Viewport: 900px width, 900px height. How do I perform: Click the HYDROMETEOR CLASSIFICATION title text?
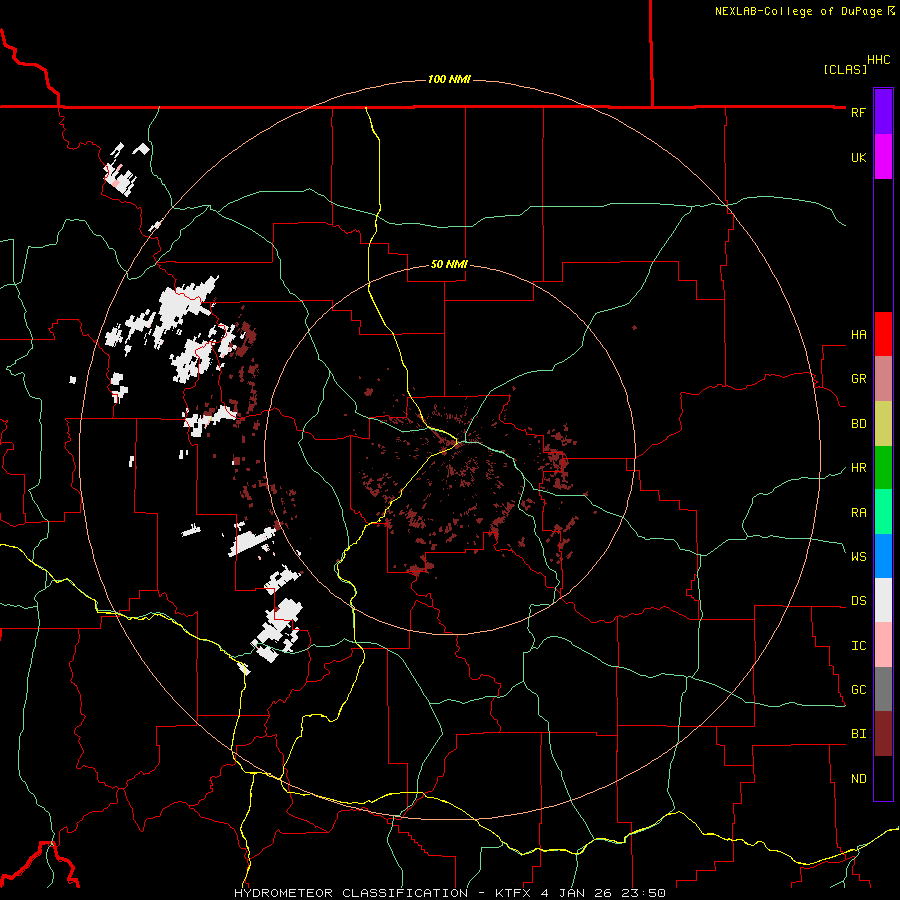pos(351,893)
